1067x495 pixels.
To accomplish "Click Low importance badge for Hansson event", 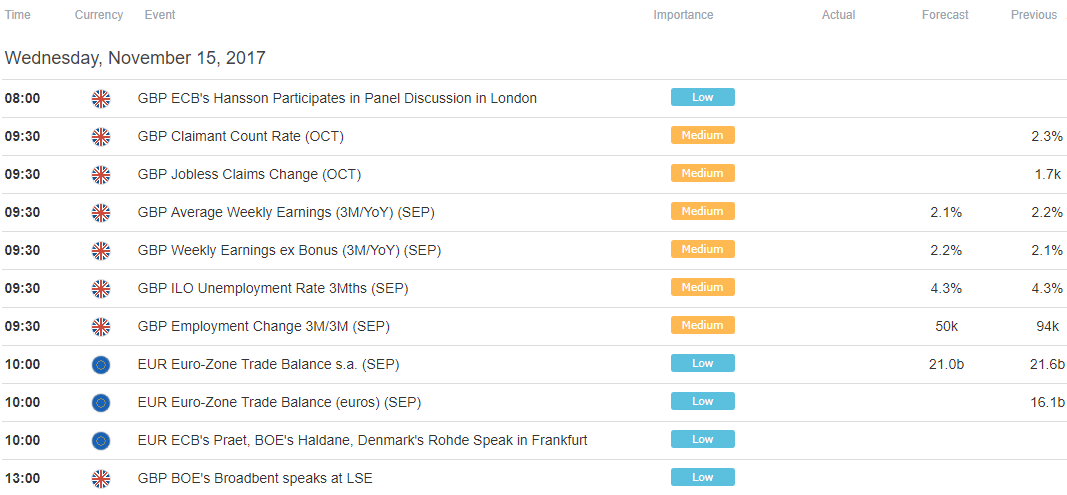I will [x=703, y=97].
